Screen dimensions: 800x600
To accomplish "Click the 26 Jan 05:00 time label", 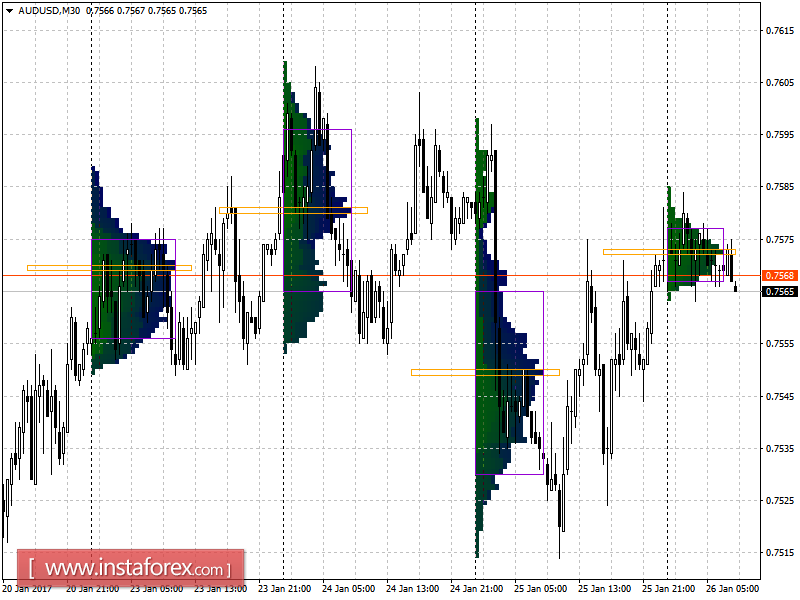I will (x=733, y=589).
